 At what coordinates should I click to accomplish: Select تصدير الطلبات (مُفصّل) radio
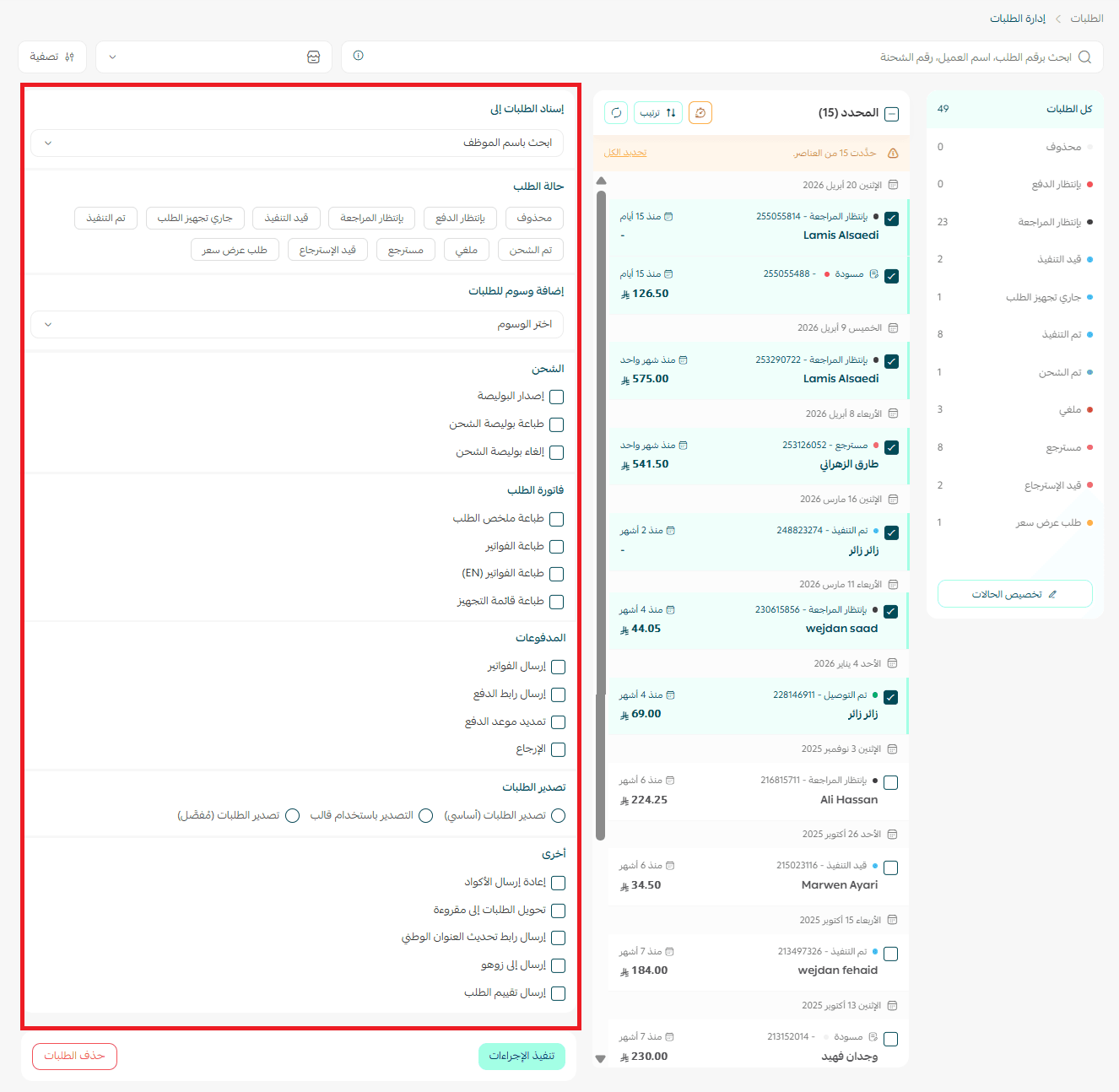click(x=293, y=815)
